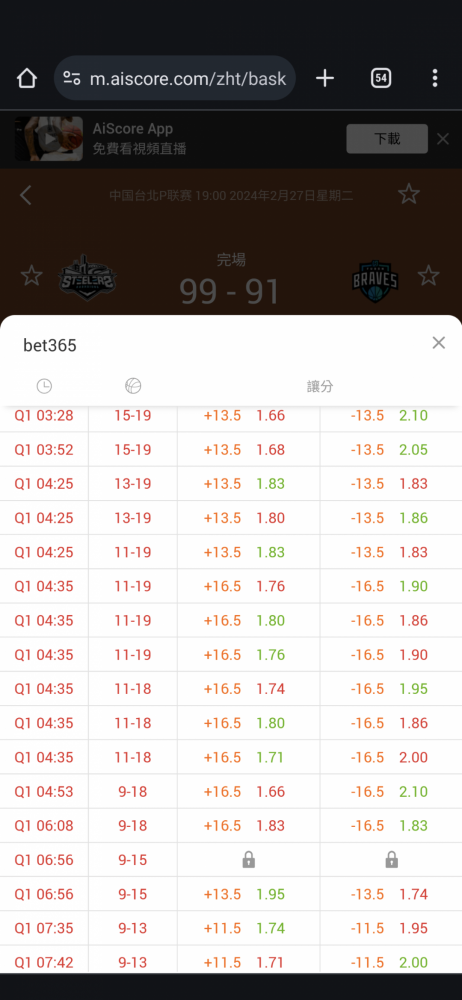The width and height of the screenshot is (462, 1000).
Task: Favorite the Braves team star
Action: pos(429,276)
